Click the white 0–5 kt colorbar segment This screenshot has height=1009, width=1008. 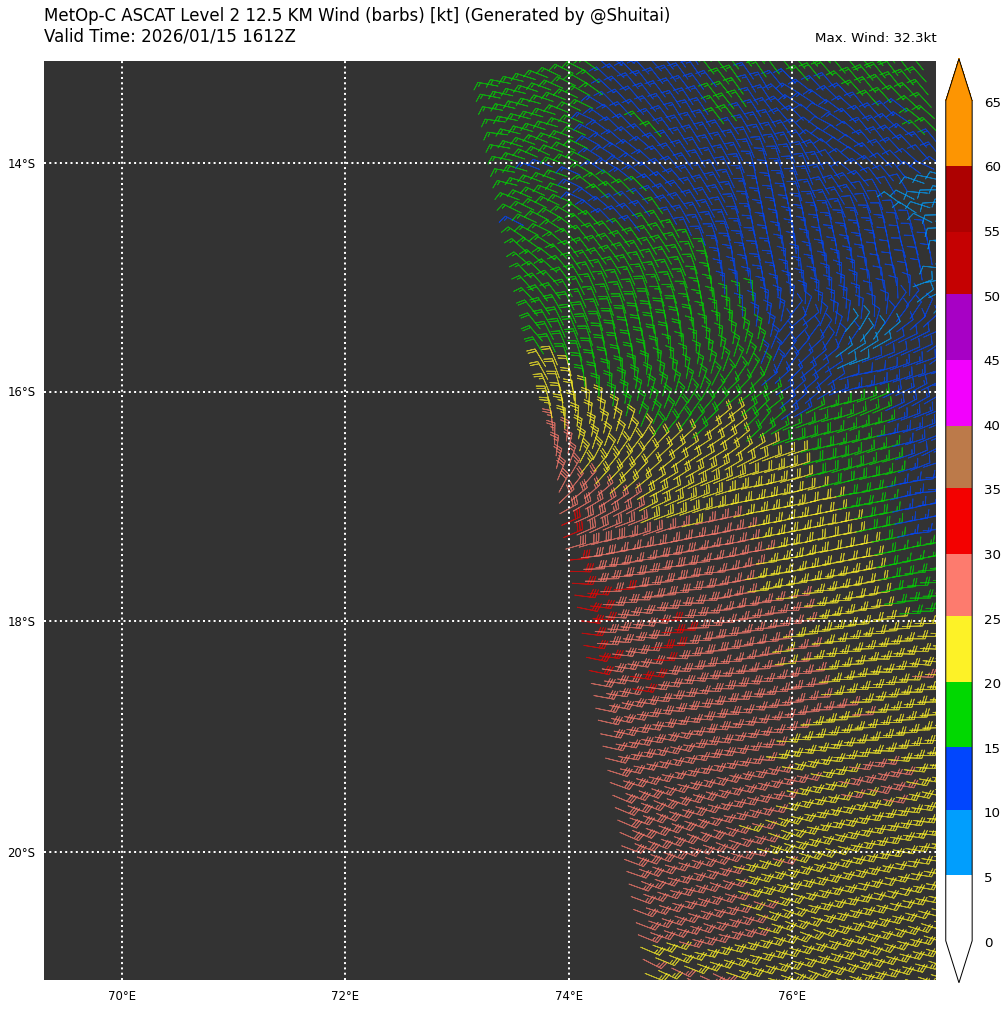(958, 907)
